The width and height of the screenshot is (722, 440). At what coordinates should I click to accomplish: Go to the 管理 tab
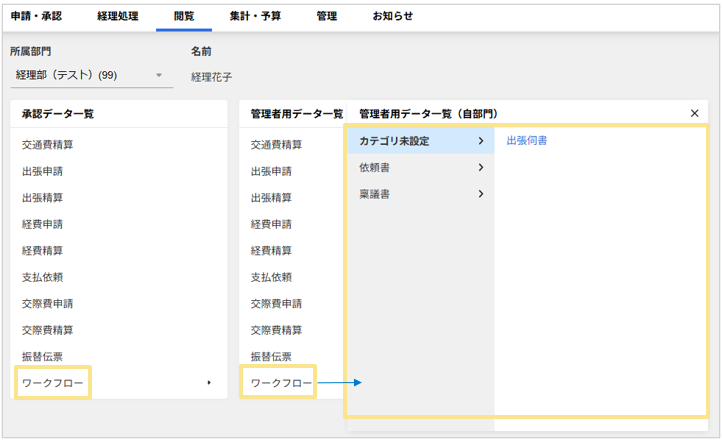click(327, 16)
